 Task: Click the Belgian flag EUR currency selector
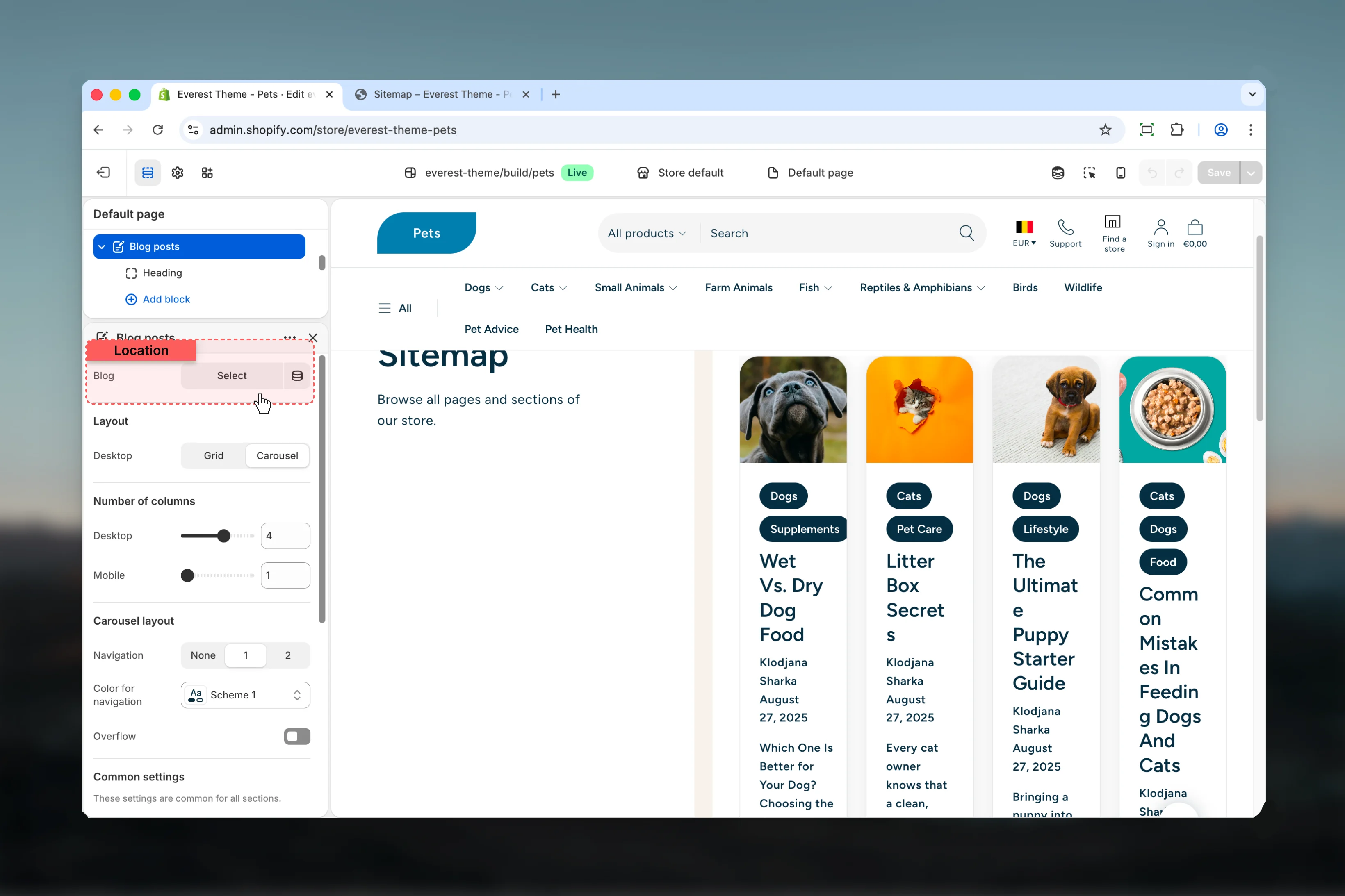pyautogui.click(x=1024, y=233)
